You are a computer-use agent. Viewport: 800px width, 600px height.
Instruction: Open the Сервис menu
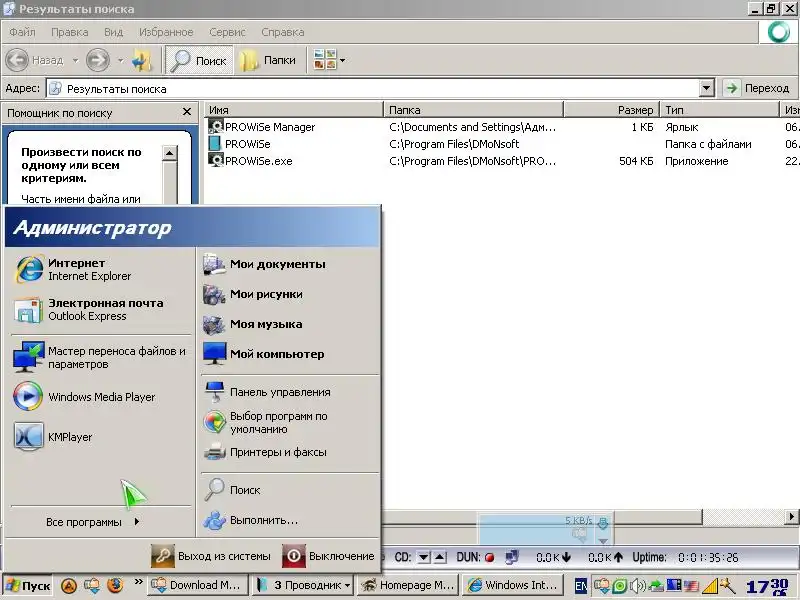227,32
